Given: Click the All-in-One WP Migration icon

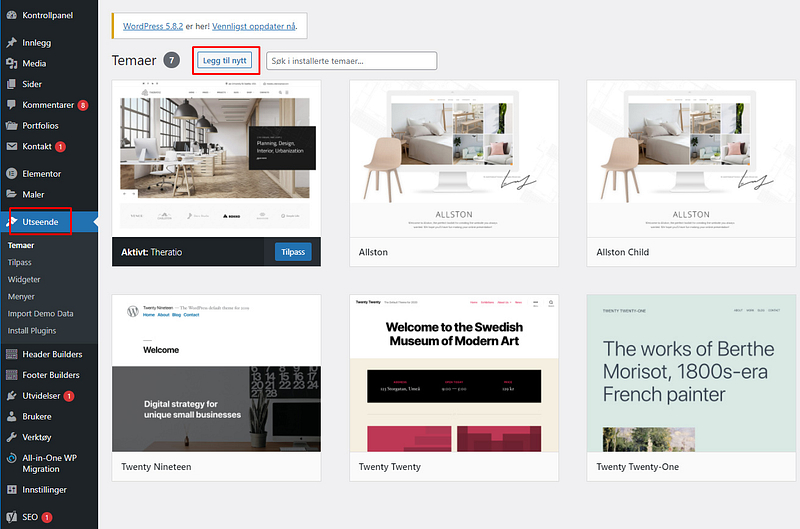Looking at the screenshot, I should 12,458.
